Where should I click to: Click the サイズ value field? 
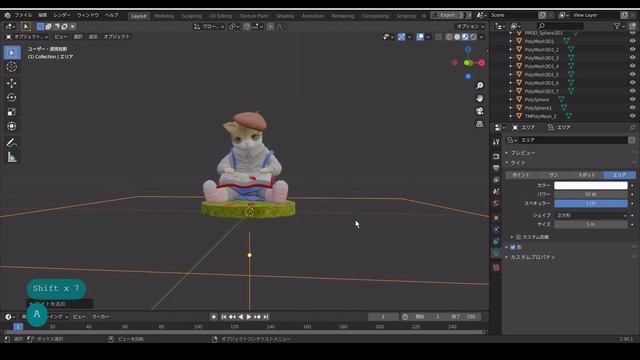coord(591,224)
